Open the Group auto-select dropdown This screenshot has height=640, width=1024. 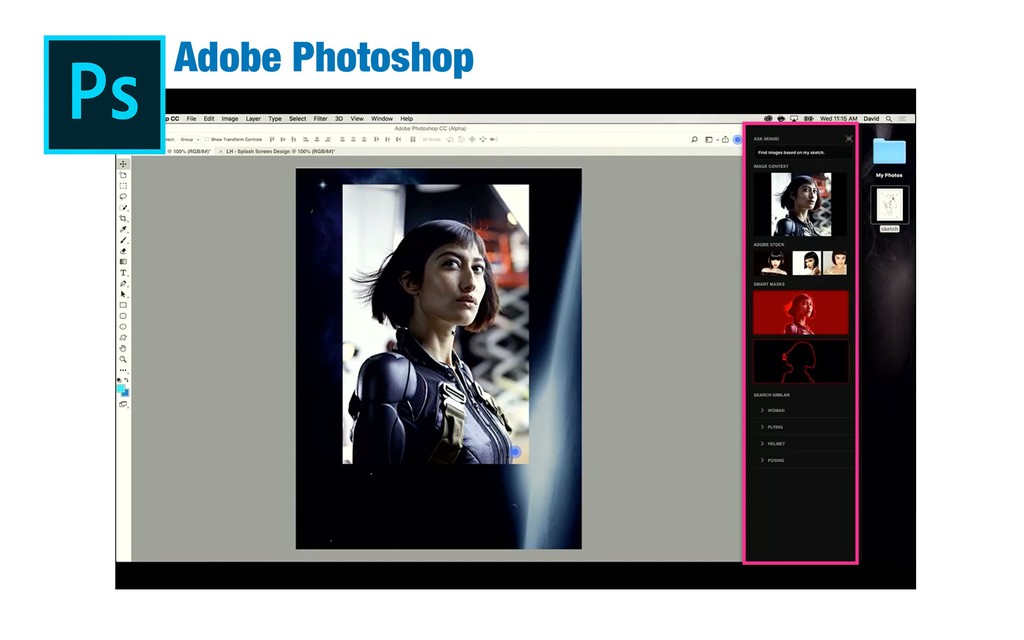pos(190,139)
